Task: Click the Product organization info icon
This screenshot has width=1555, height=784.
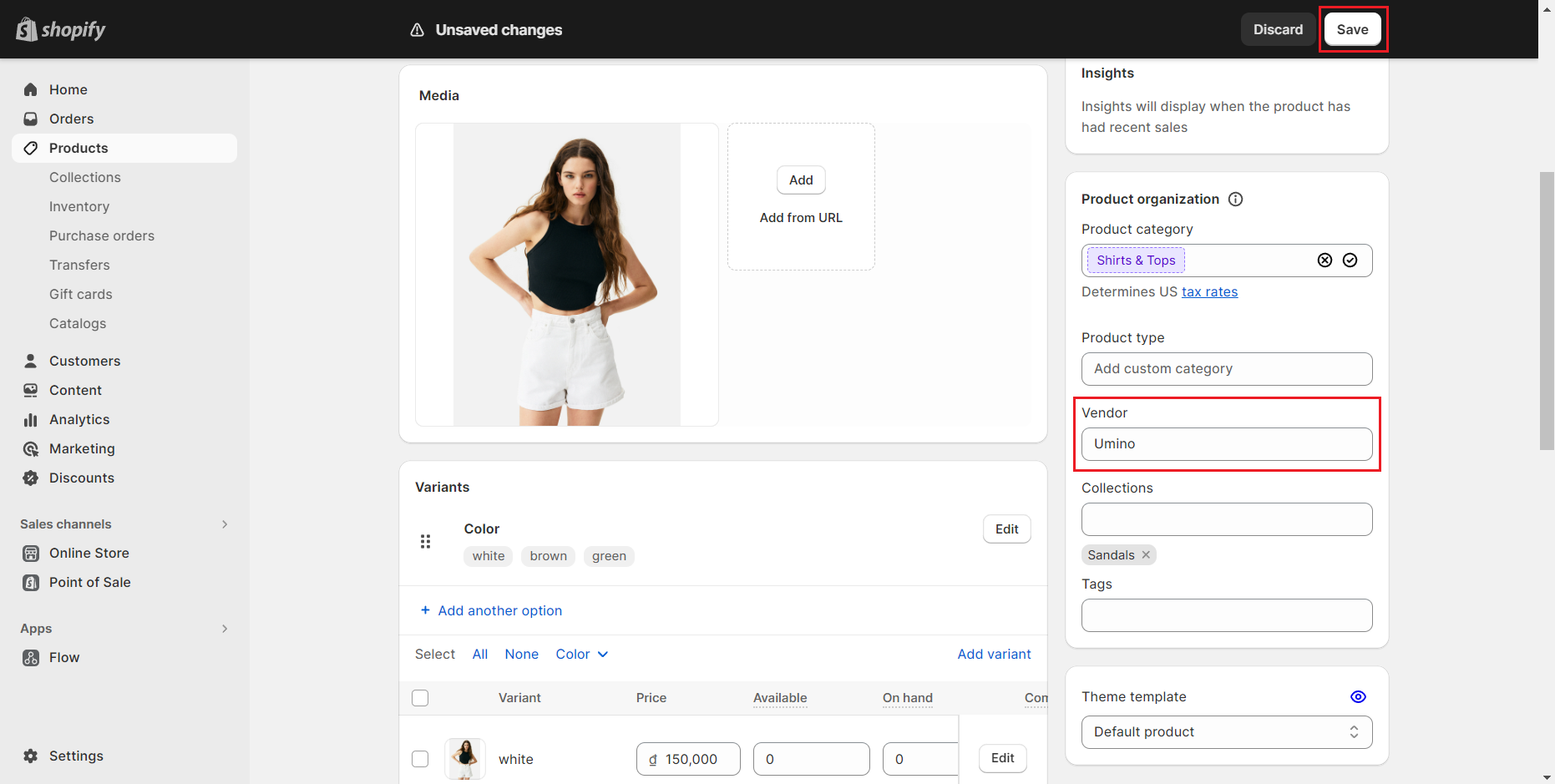Action: (1236, 199)
